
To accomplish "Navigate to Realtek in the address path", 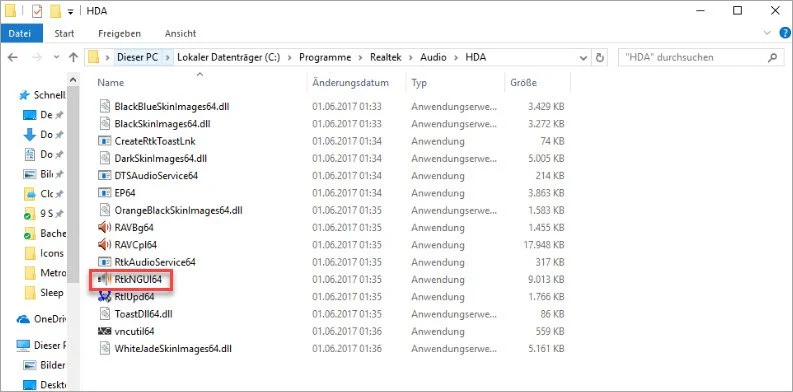I will 385,57.
